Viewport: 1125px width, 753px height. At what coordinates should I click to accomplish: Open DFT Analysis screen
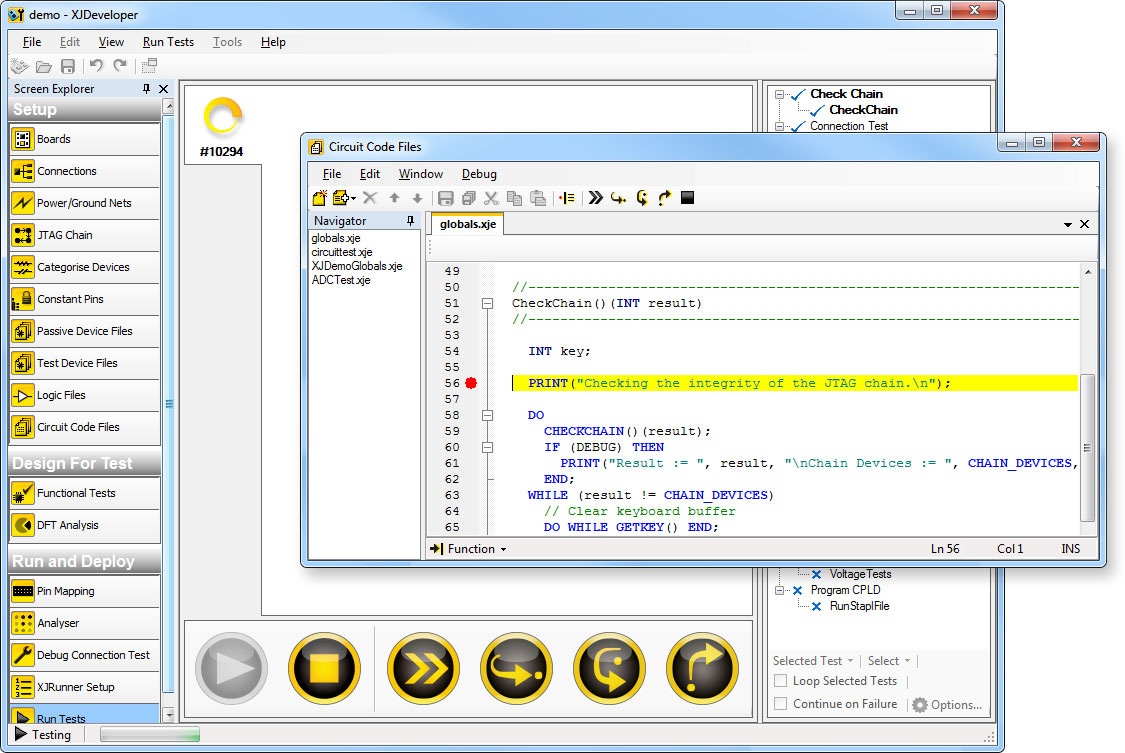pos(85,526)
